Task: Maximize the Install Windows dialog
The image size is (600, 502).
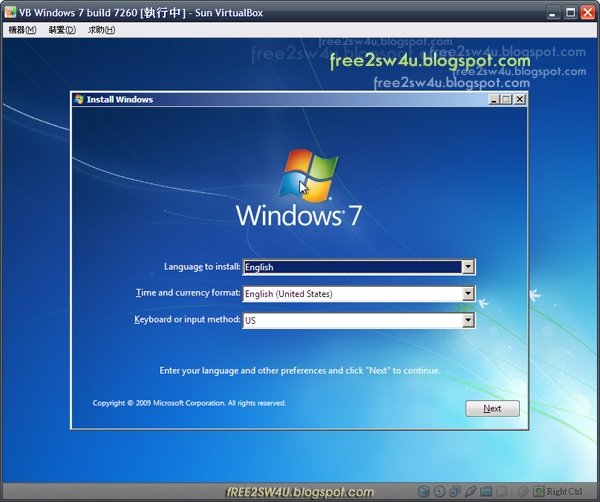Action: click(506, 99)
